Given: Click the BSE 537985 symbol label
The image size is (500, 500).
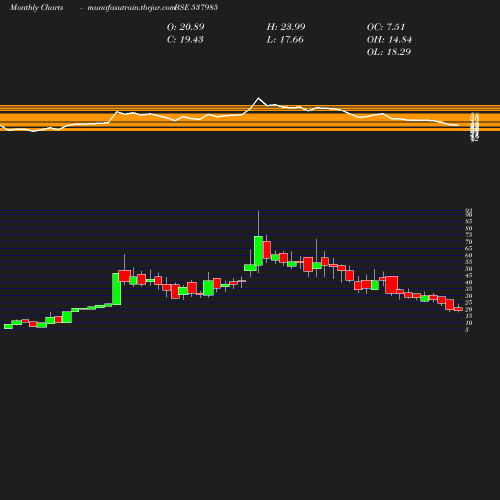Looking at the screenshot, I should click(x=196, y=7).
